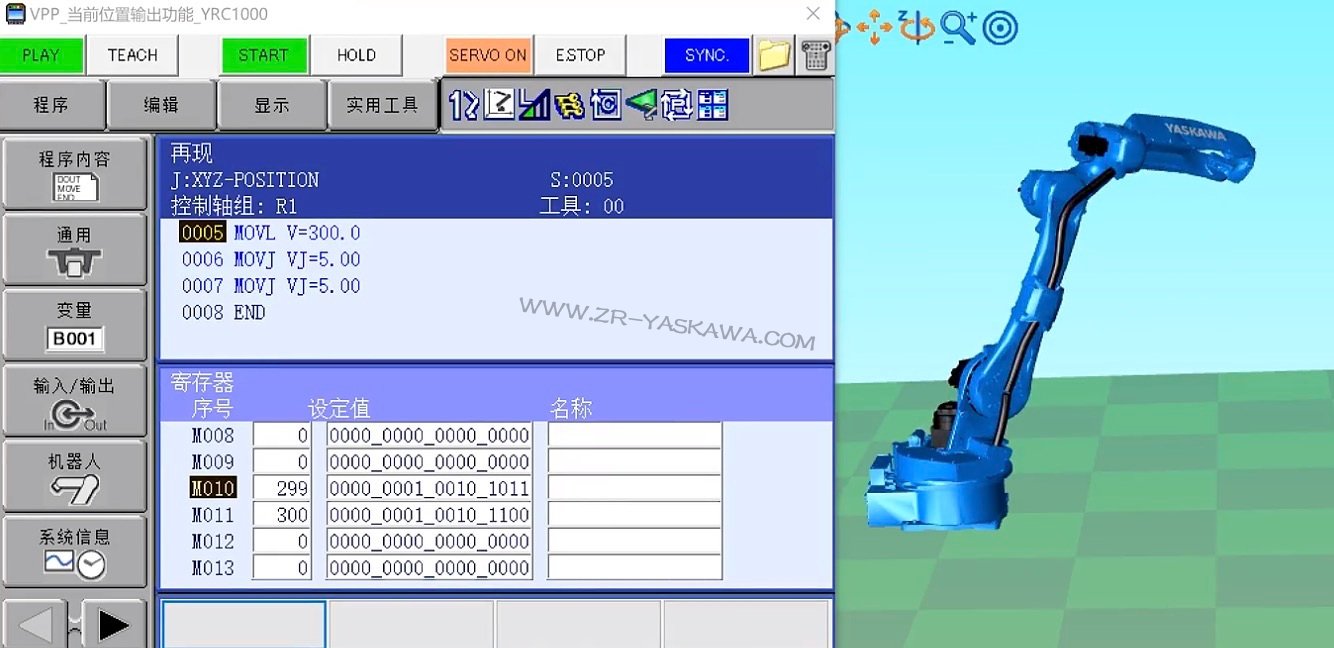Click M010 binary field 0000_0001_0010_1011
1334x648 pixels.
point(429,488)
